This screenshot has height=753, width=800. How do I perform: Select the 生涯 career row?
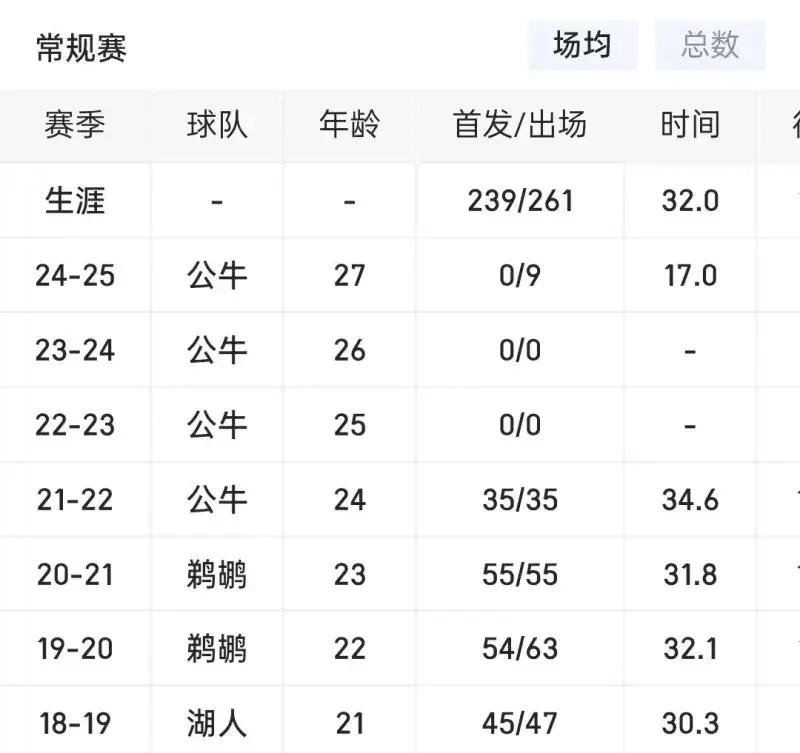(x=75, y=200)
